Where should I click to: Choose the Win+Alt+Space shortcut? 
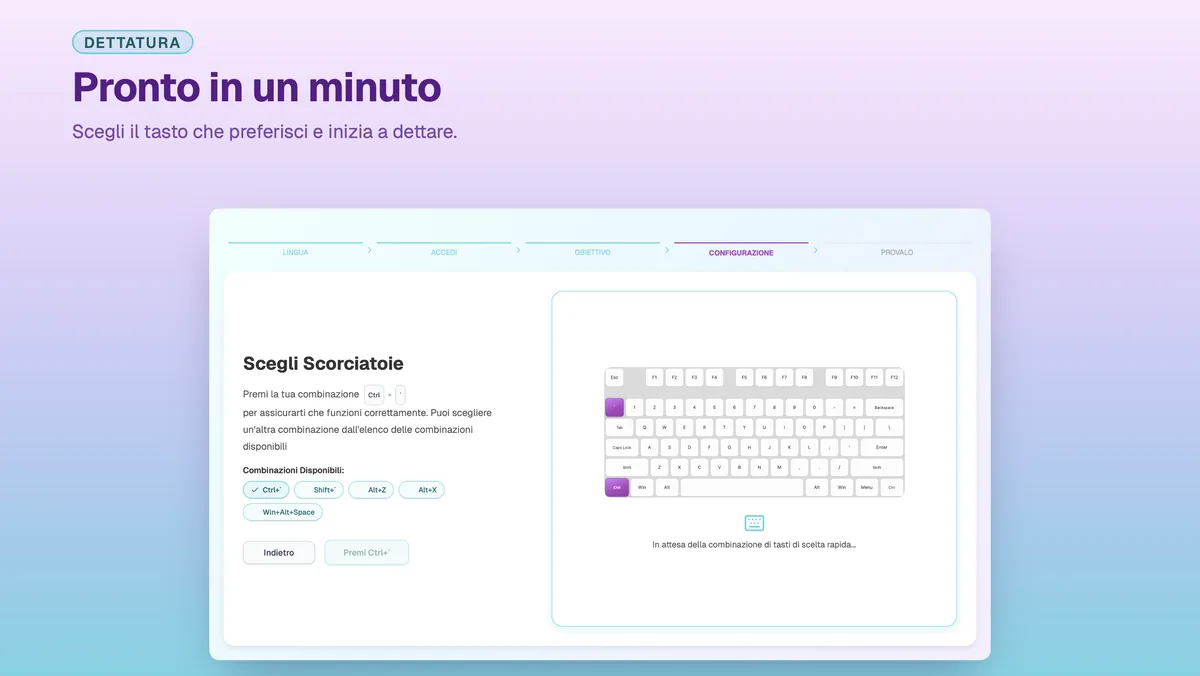coord(283,512)
